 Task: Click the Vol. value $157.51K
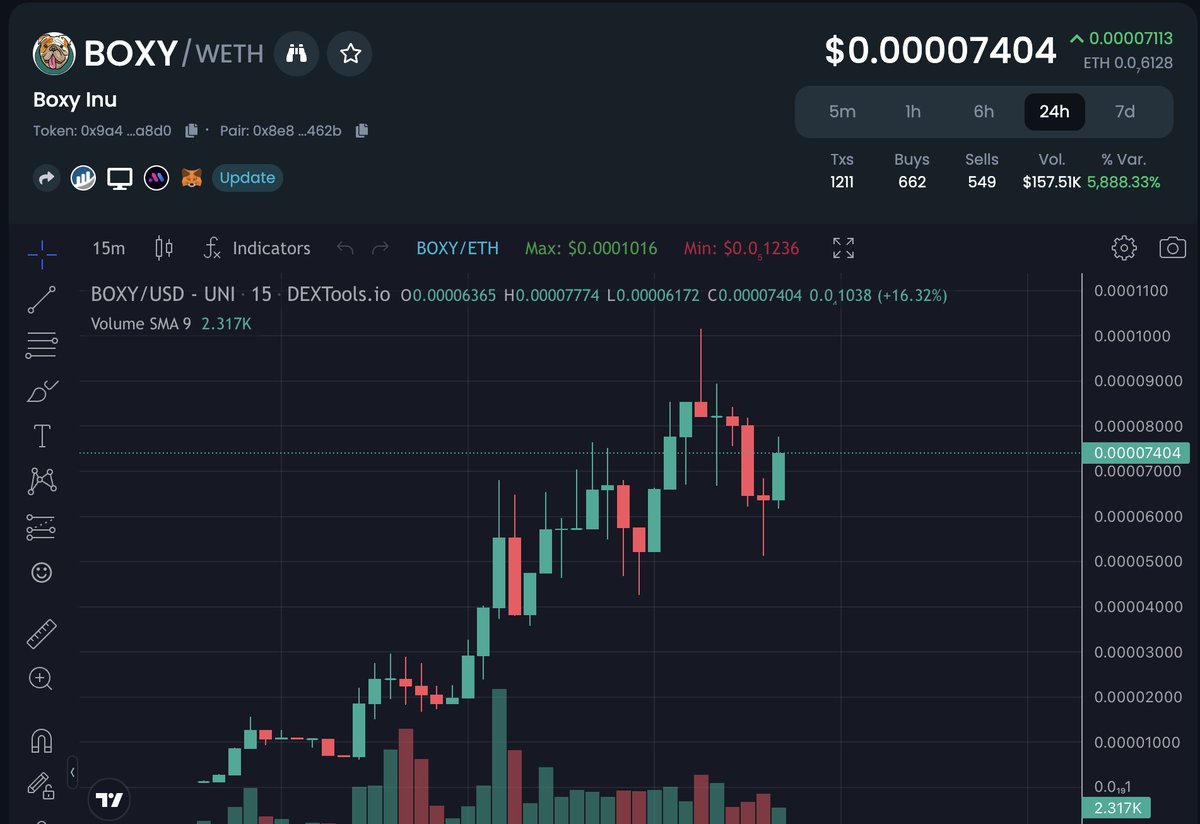(1051, 182)
